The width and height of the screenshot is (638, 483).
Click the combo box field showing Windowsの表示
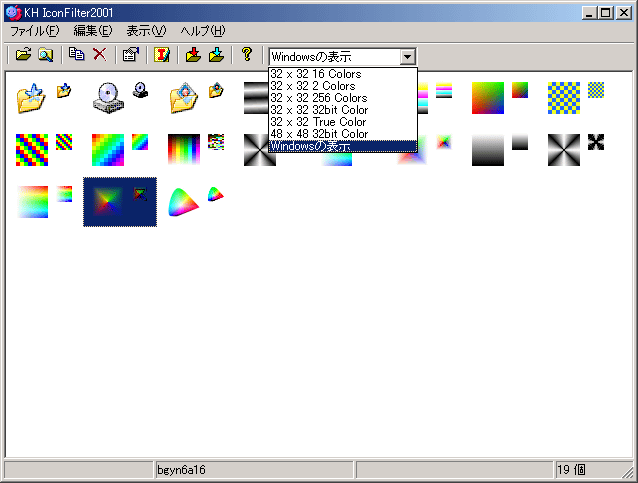(x=334, y=57)
